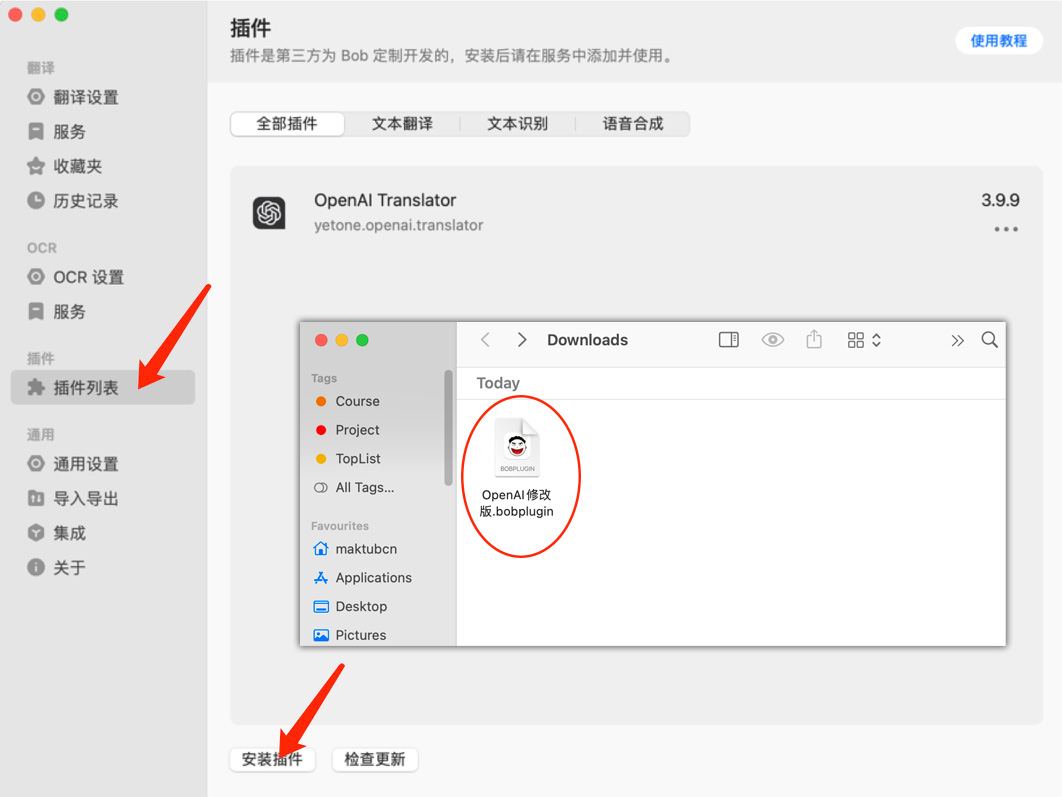This screenshot has height=797, width=1062.
Task: Open 通用设置 general settings
Action: click(x=103, y=464)
